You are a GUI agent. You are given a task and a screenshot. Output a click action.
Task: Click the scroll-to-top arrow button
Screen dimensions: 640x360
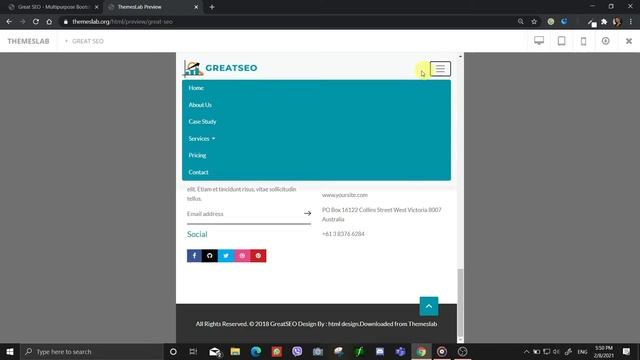429,306
